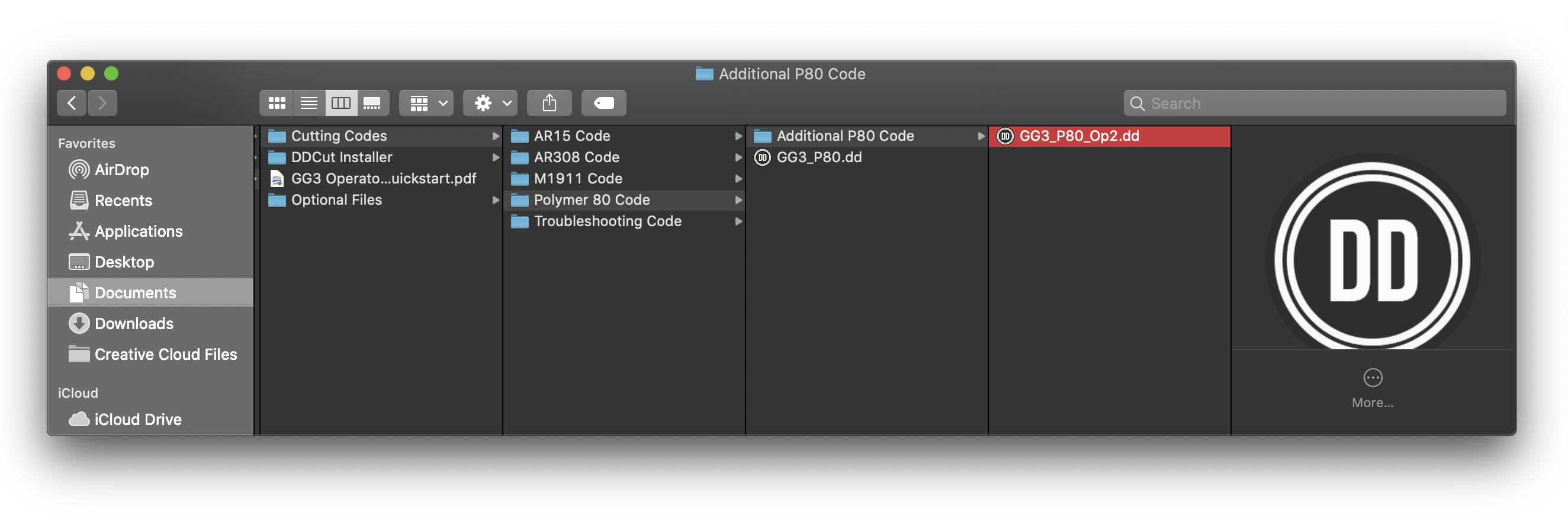Select Creative Cloud Files in sidebar

[x=166, y=355]
